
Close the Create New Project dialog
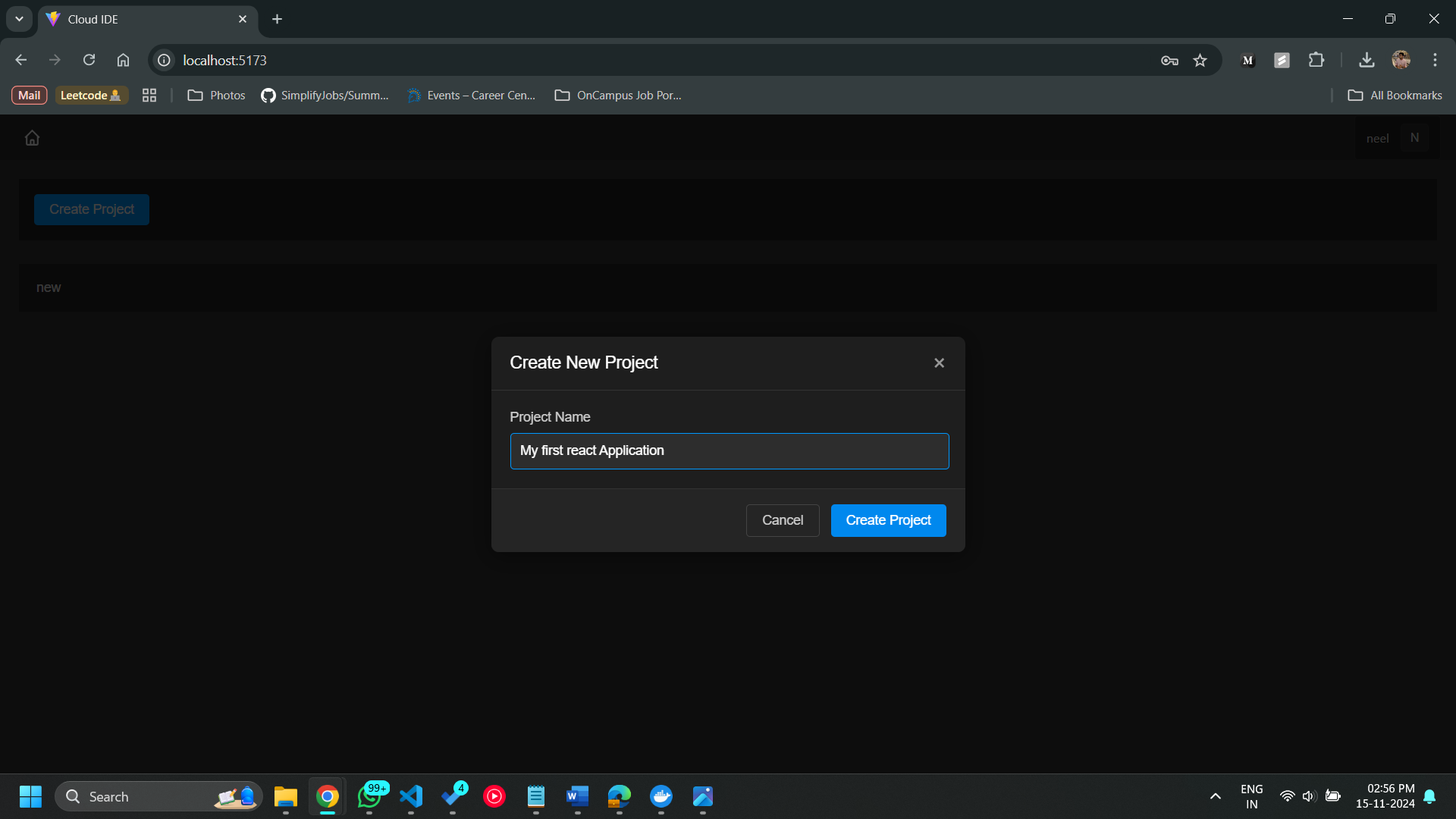pyautogui.click(x=939, y=363)
